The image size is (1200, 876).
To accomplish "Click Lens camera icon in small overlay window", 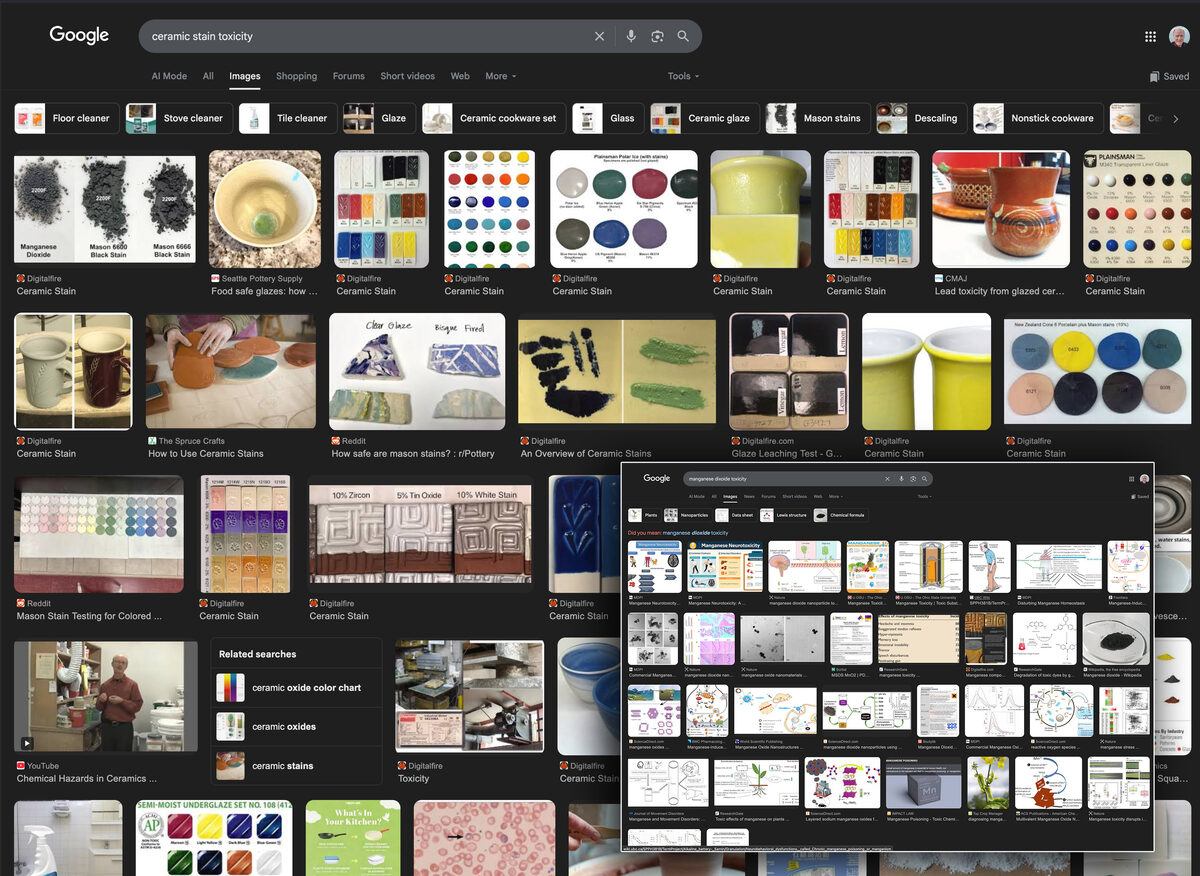I will 913,479.
